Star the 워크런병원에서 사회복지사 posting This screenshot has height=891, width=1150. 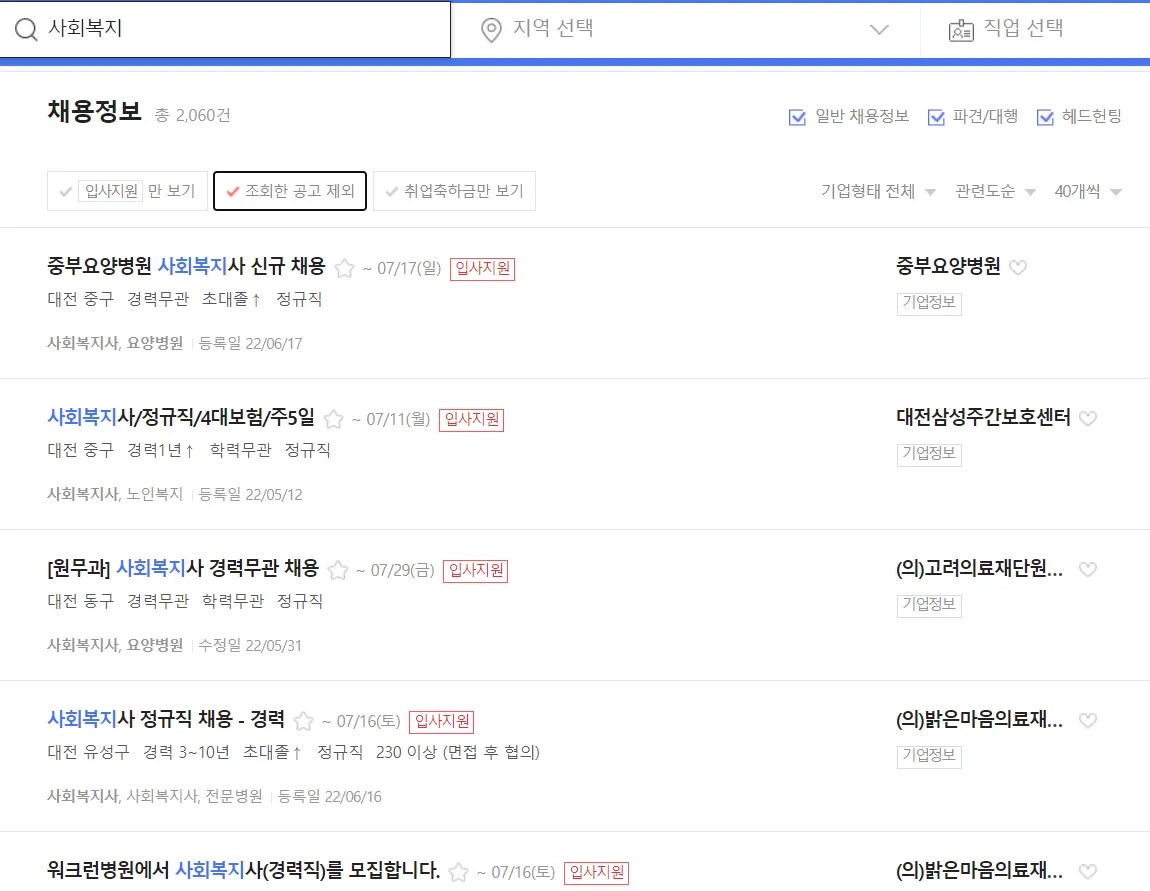click(x=458, y=872)
